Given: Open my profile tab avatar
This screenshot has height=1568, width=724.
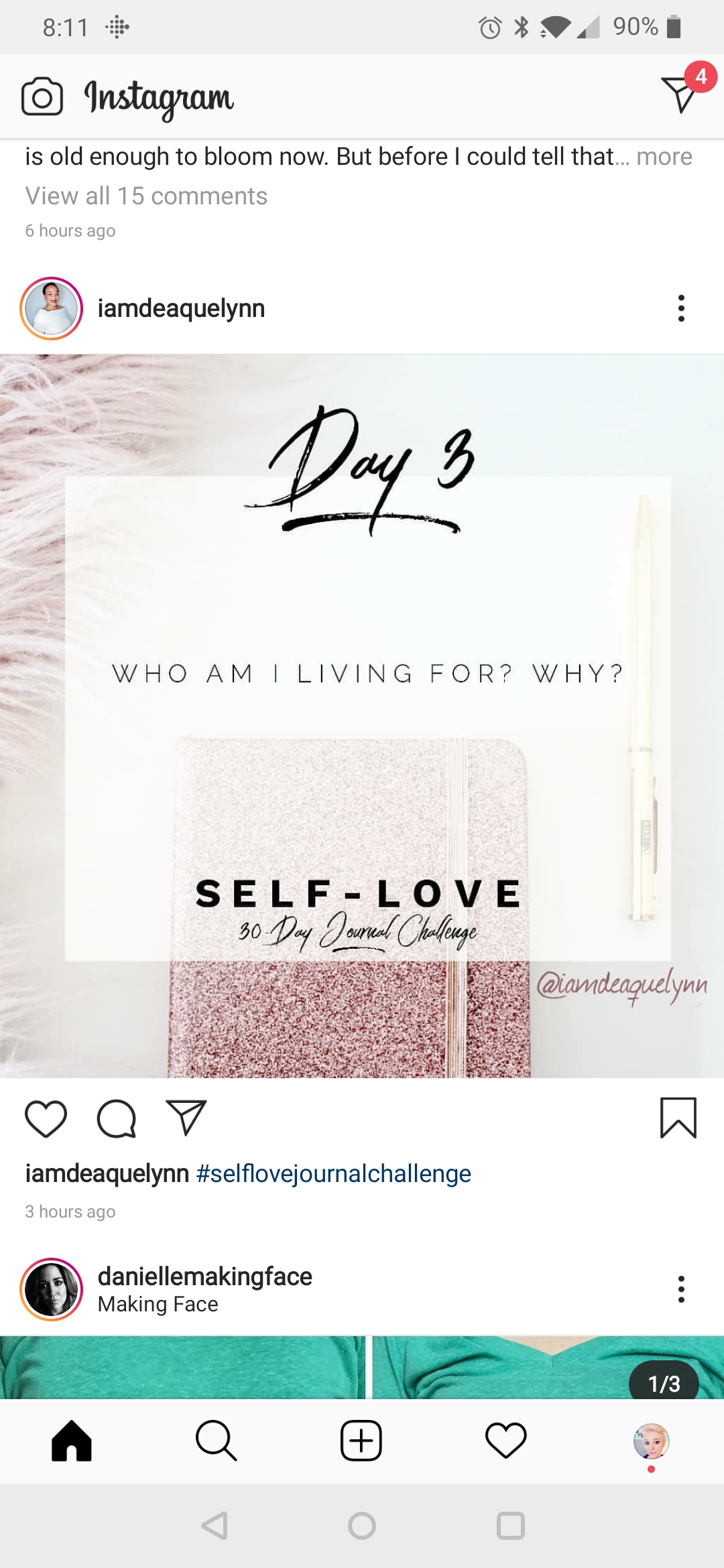Looking at the screenshot, I should pos(651,1441).
